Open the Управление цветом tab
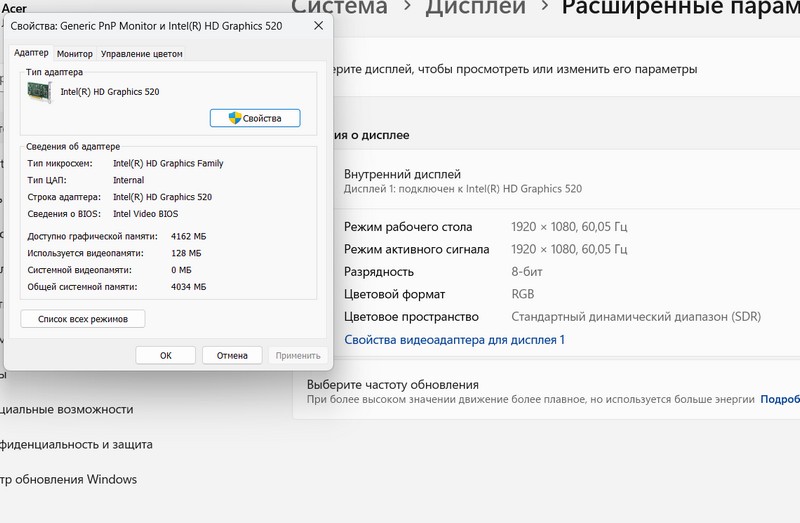 click(141, 54)
